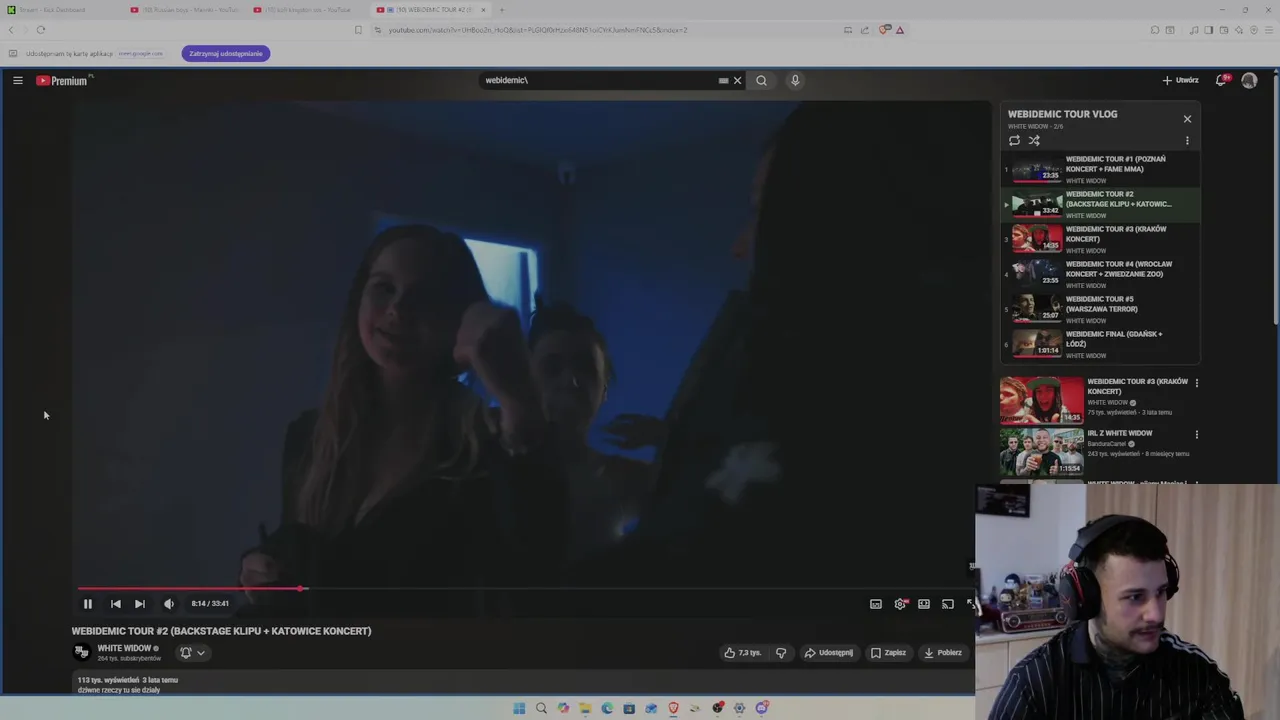1280x720 pixels.
Task: Open subscription notification bell dropdown
Action: pos(192,652)
